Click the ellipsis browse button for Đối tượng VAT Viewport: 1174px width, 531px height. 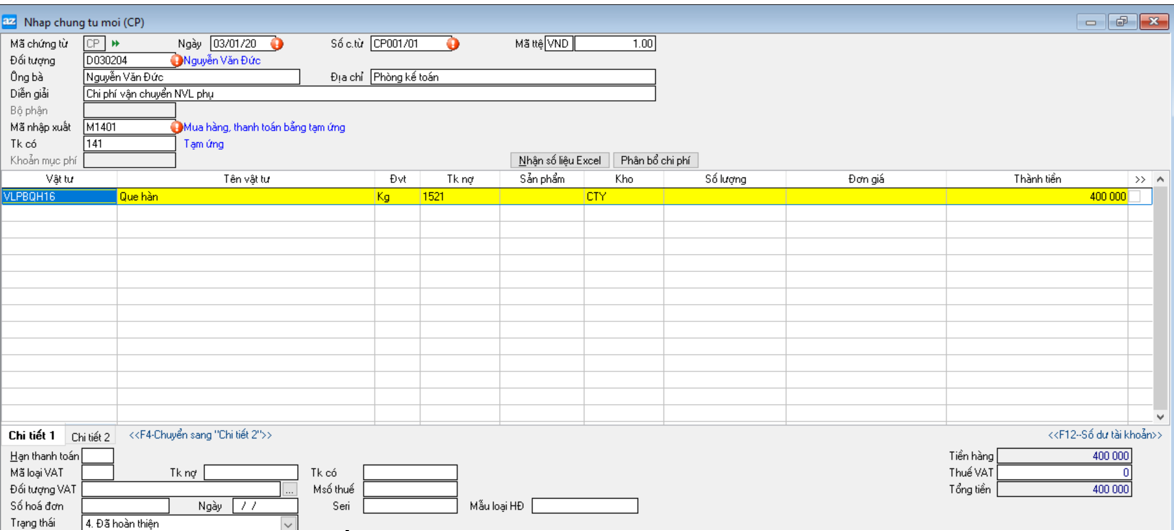(290, 490)
